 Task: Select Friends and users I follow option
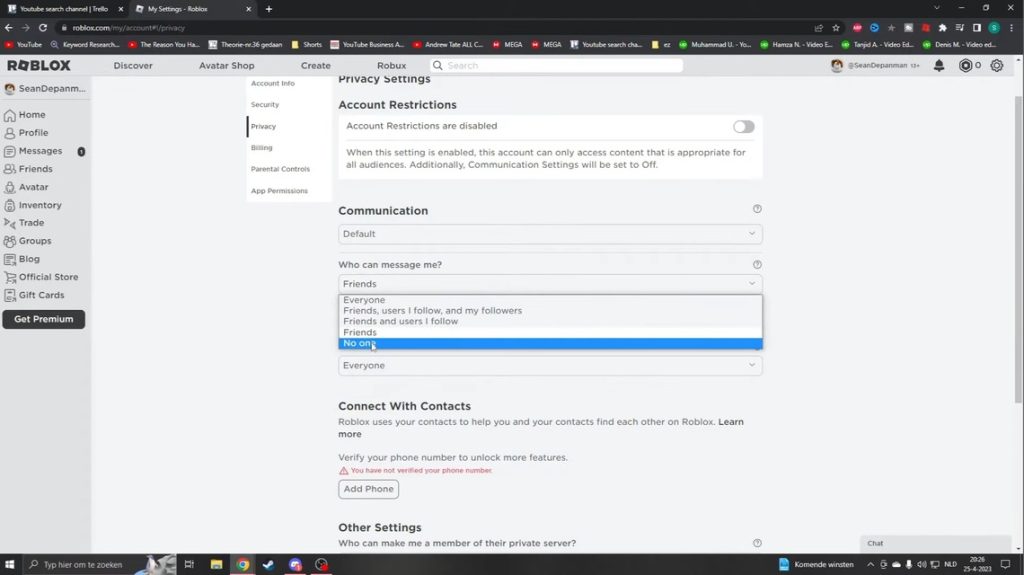pos(550,321)
